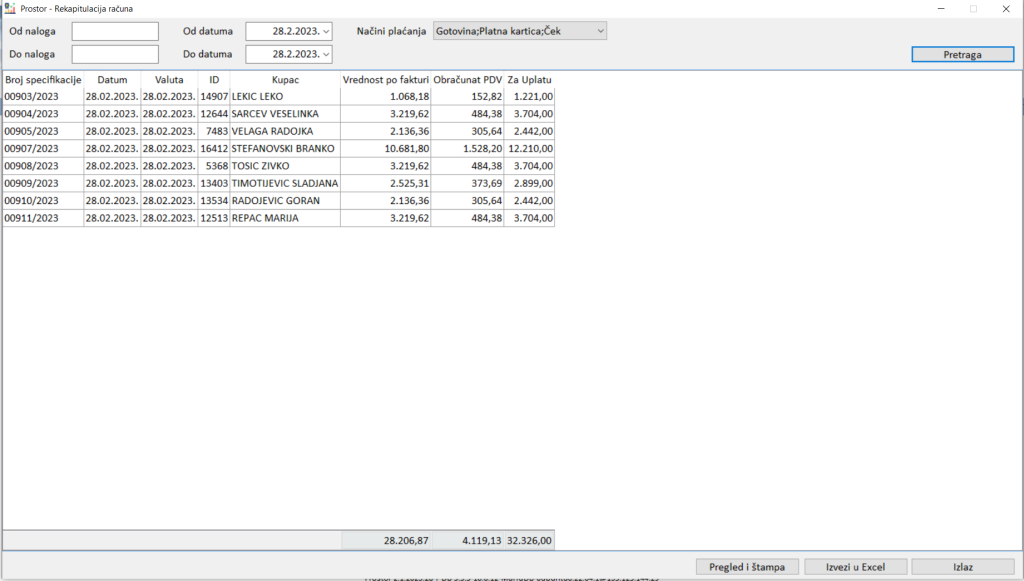
Task: Click the Obračunat PDV column header
Action: point(467,79)
